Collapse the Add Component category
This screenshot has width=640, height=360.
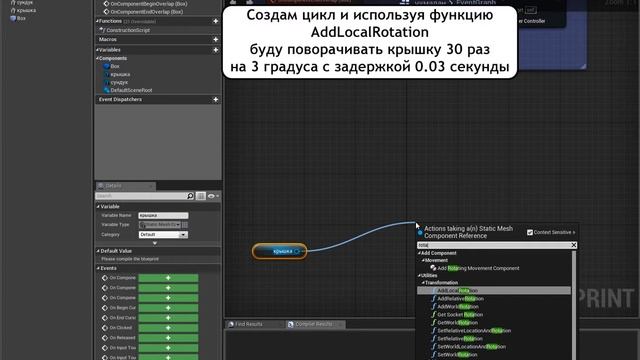[x=419, y=253]
